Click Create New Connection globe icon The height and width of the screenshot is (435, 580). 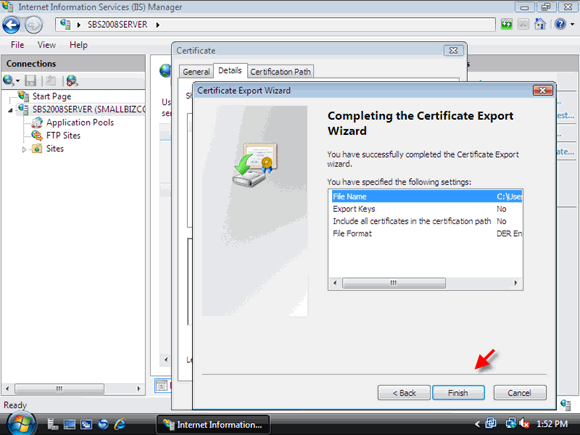pyautogui.click(x=9, y=80)
